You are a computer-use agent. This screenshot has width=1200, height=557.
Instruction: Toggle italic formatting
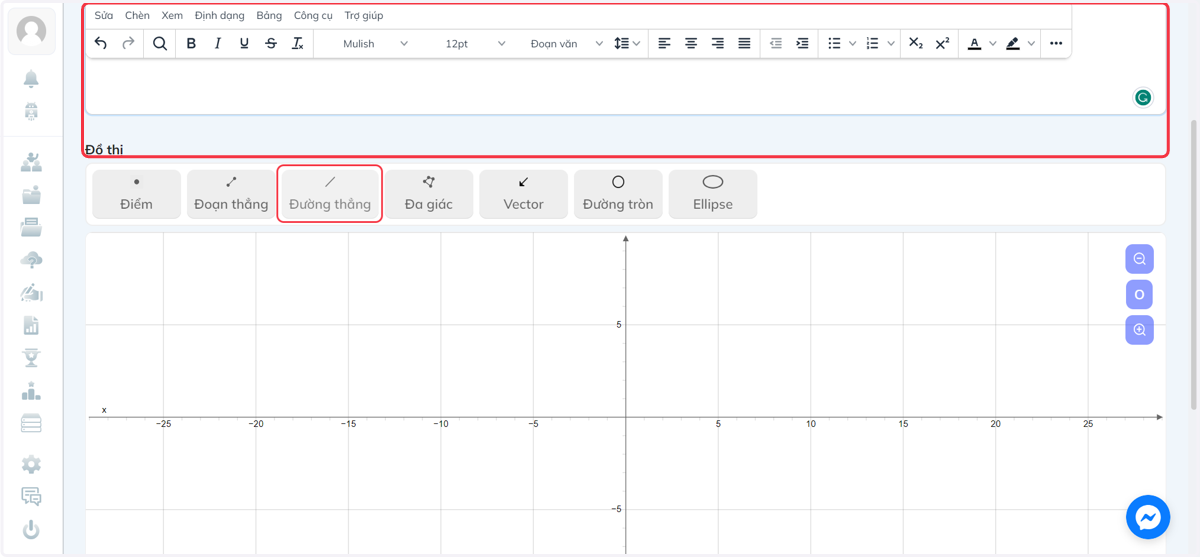tap(218, 43)
